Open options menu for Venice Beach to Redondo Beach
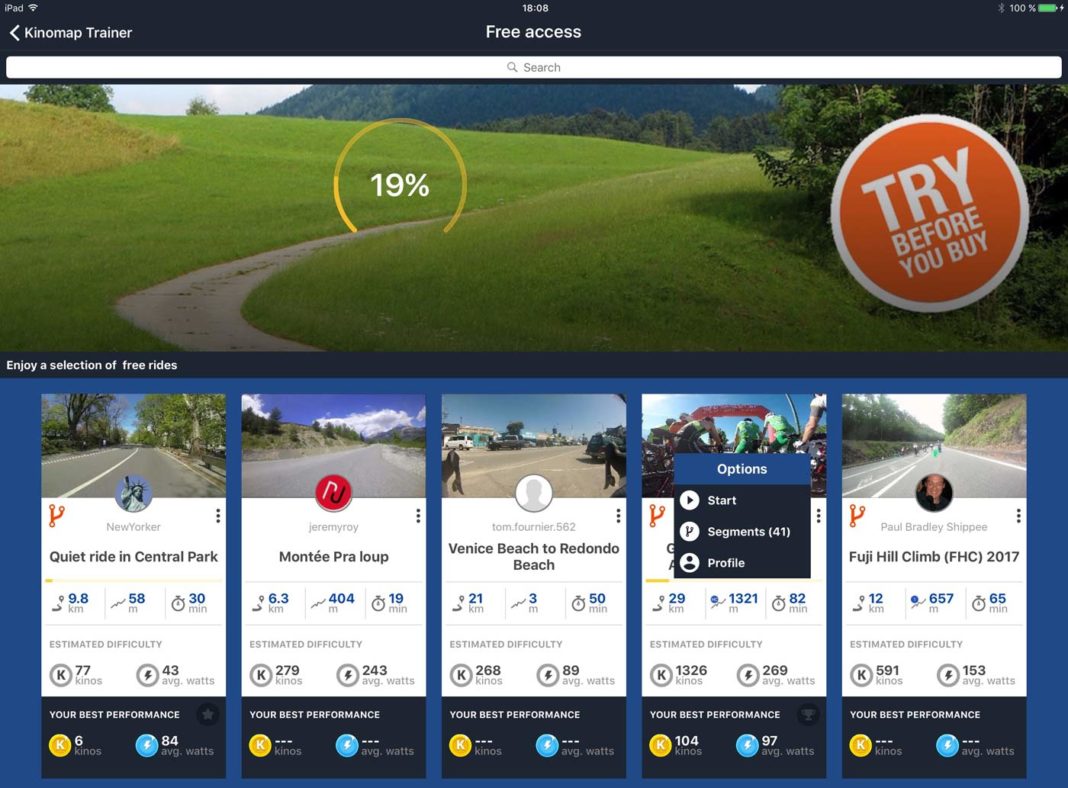Viewport: 1068px width, 788px height. [x=618, y=515]
